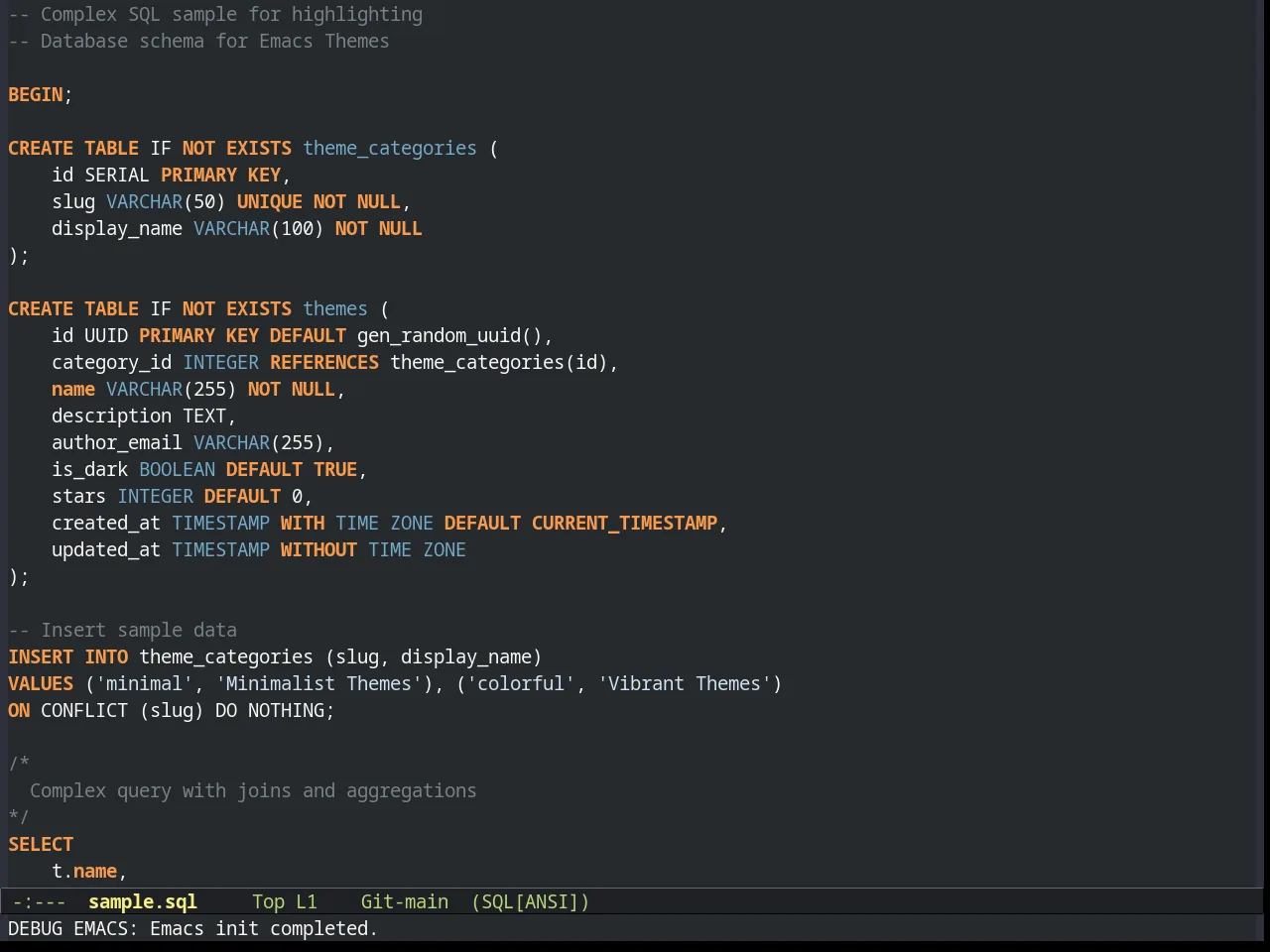Click 'Database schema for Emacs Themes' comment
The image size is (1270, 952).
(x=198, y=41)
